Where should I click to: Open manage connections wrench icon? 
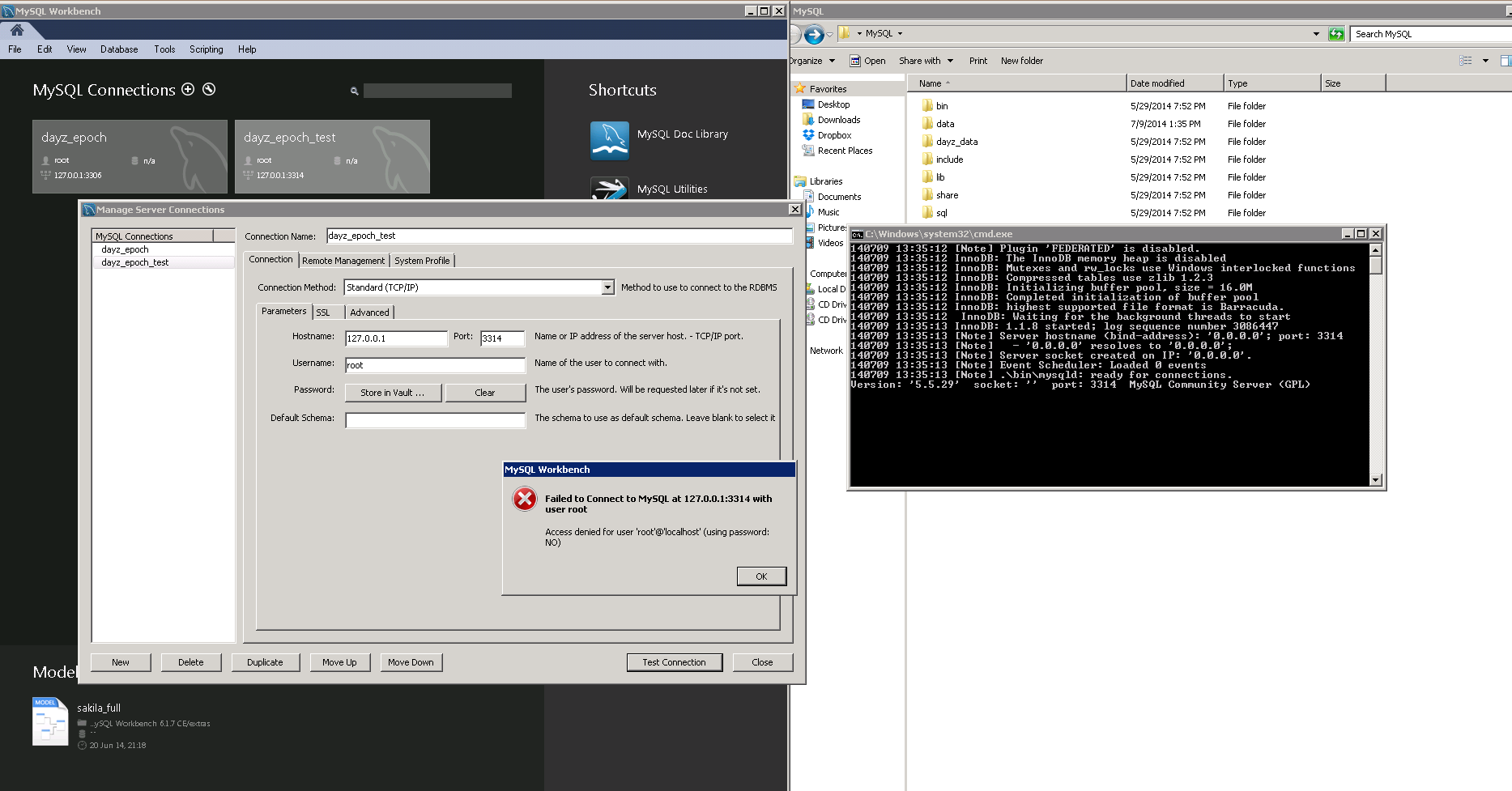pos(209,89)
